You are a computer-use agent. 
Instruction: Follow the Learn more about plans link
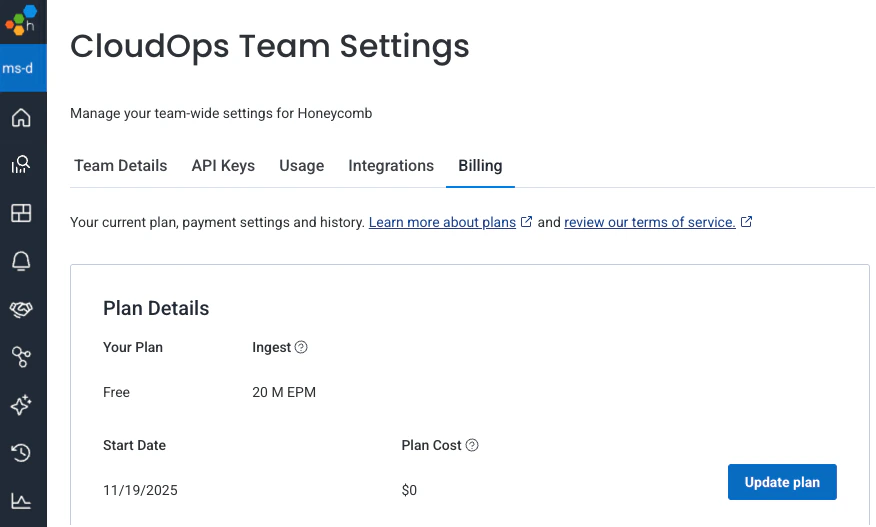pos(442,222)
